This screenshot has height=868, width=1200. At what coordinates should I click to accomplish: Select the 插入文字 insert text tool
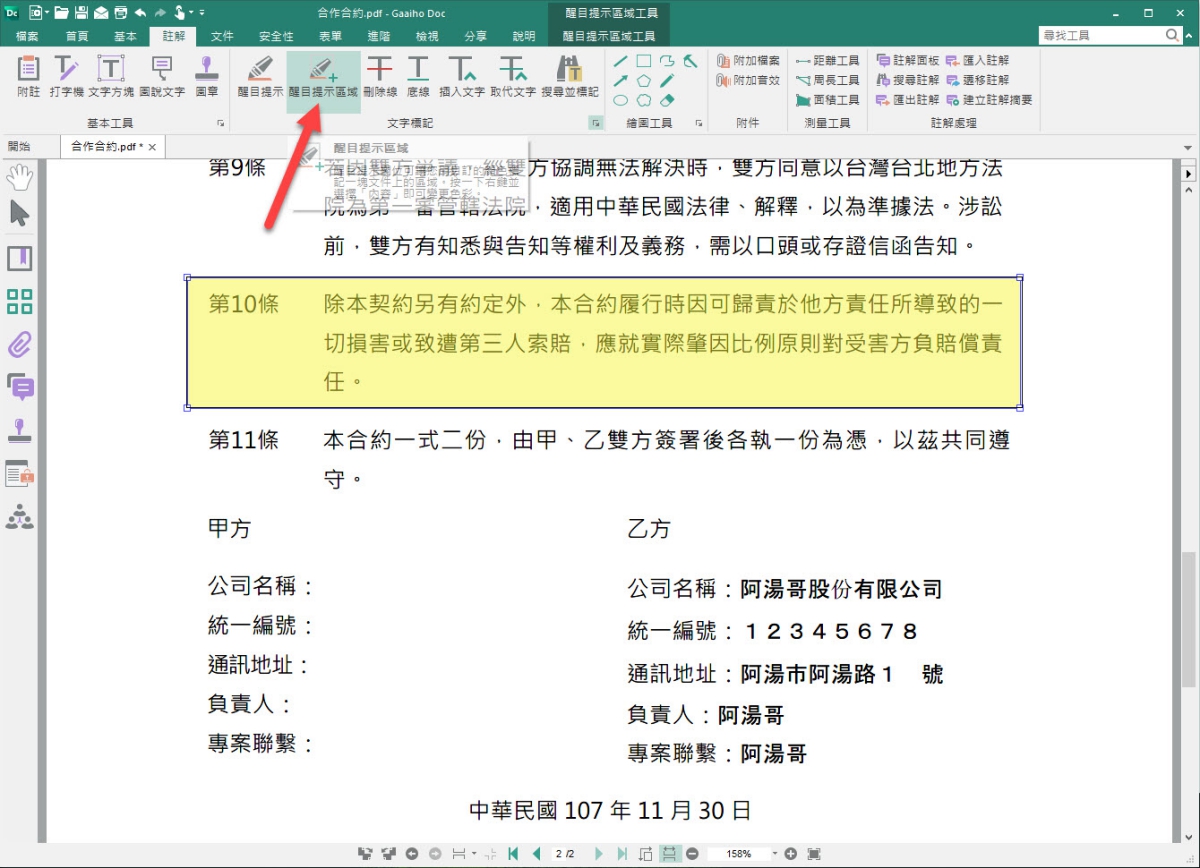(461, 76)
